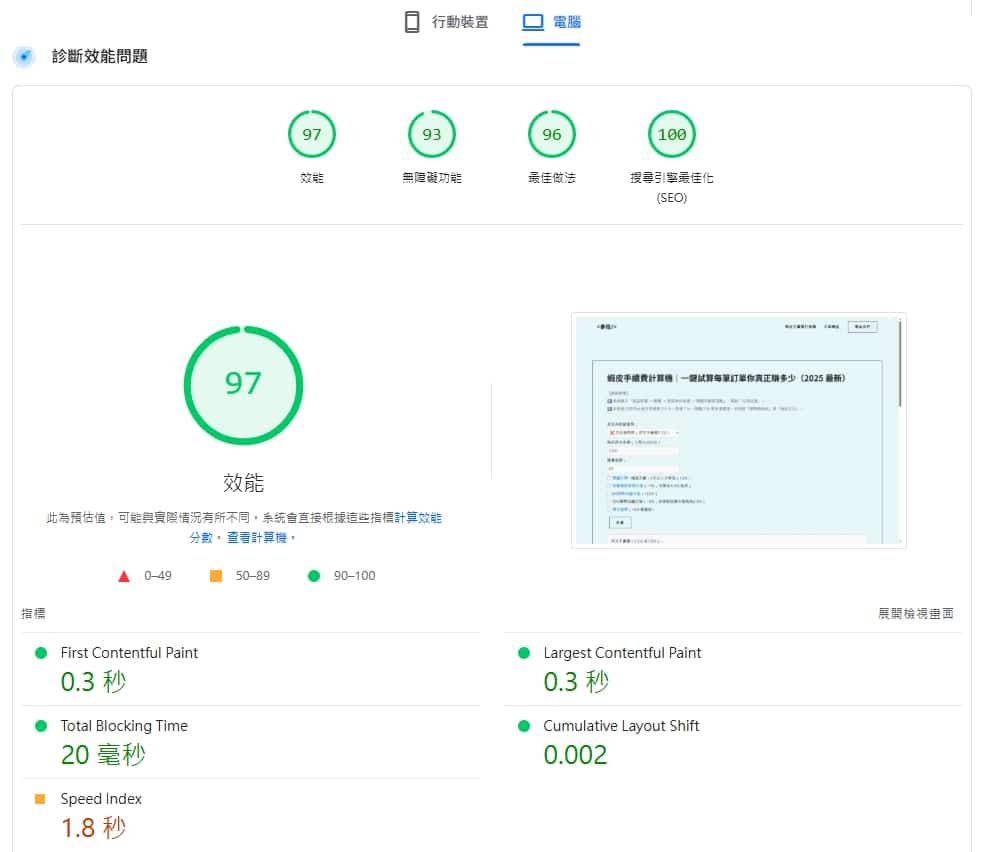983x852 pixels.
Task: Click the large 效能 label under the gauge
Action: coord(243,483)
